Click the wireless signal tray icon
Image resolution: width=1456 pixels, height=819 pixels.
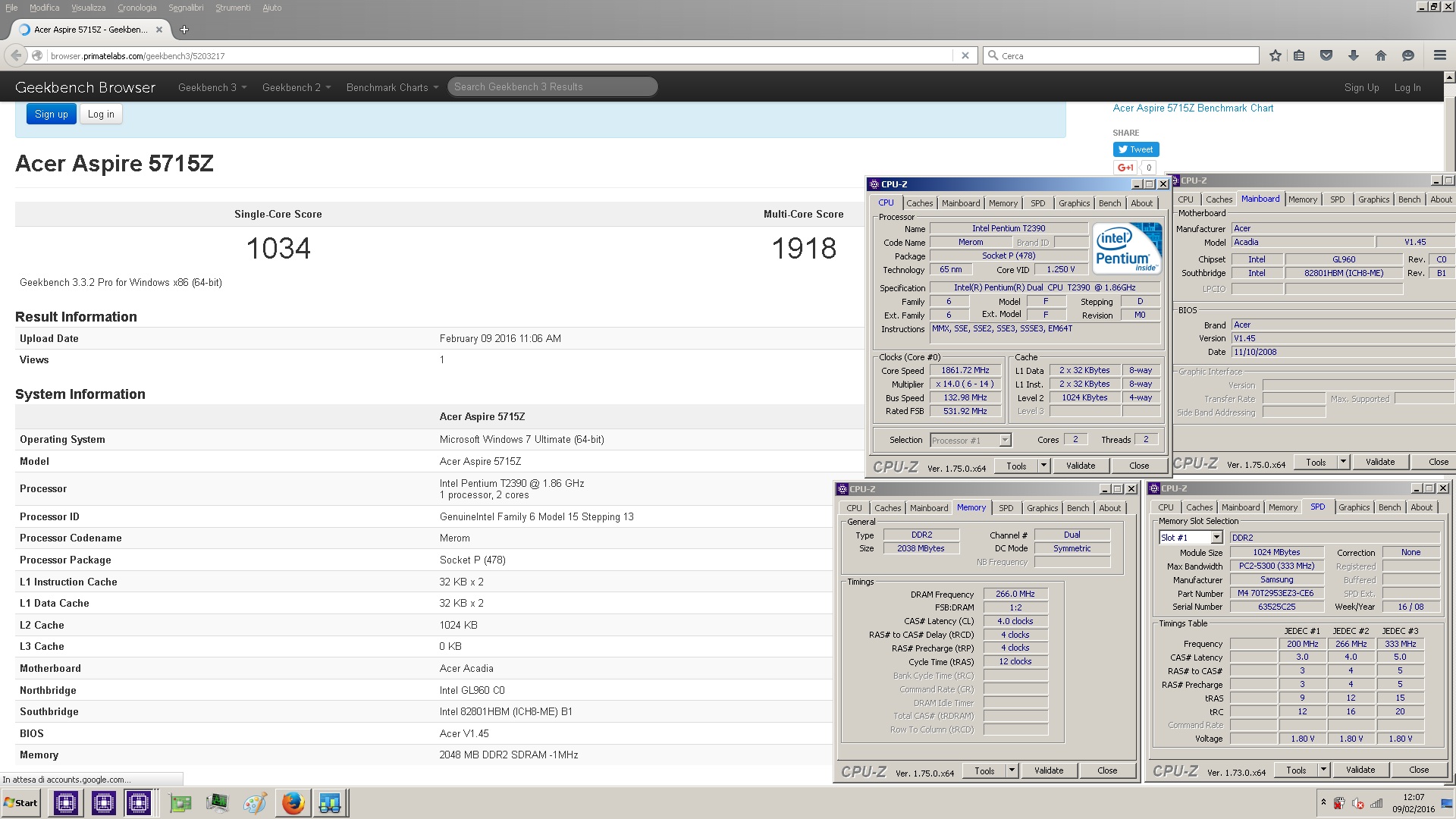coord(1376,803)
